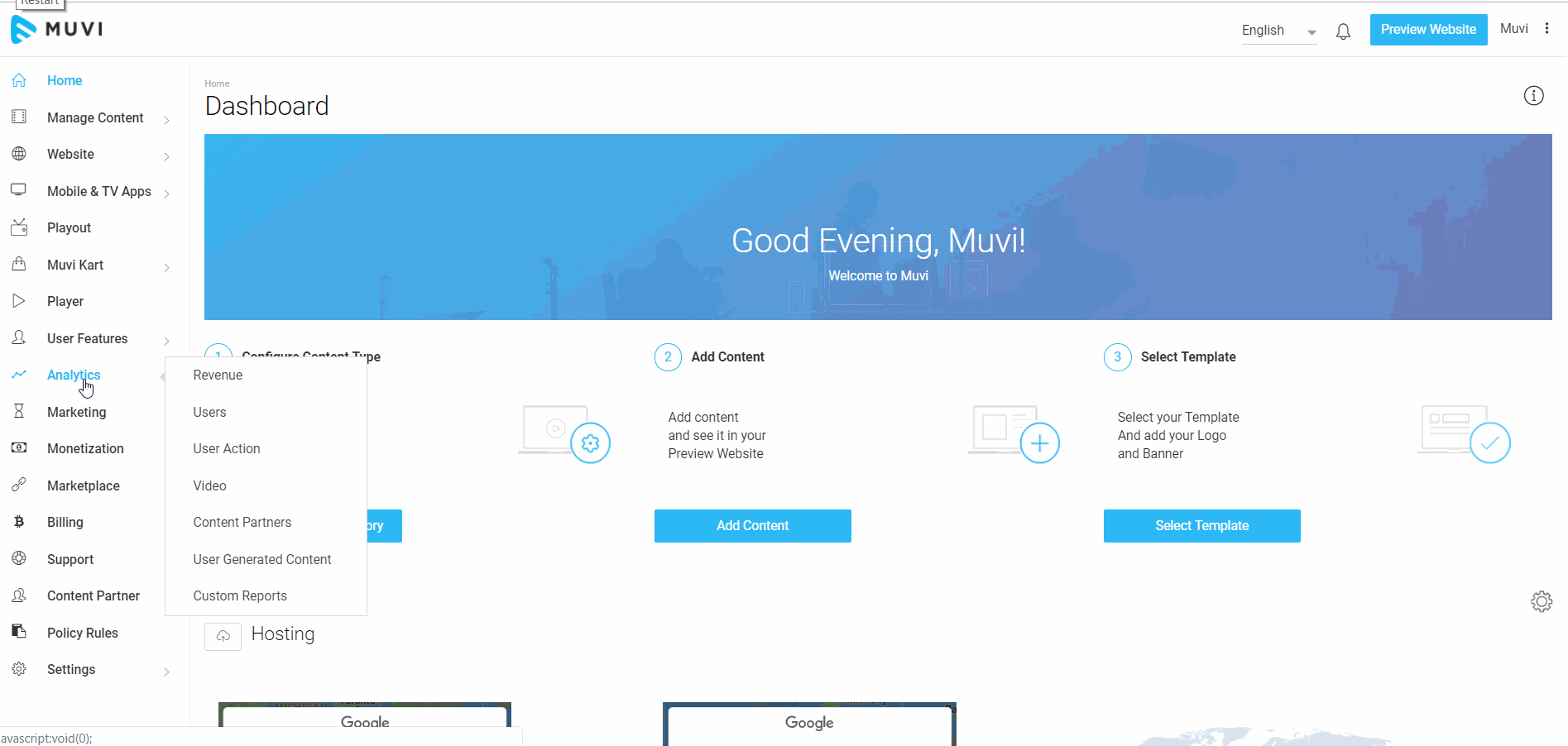The image size is (1568, 746).
Task: Expand the Website submenu chevron
Action: tap(166, 156)
